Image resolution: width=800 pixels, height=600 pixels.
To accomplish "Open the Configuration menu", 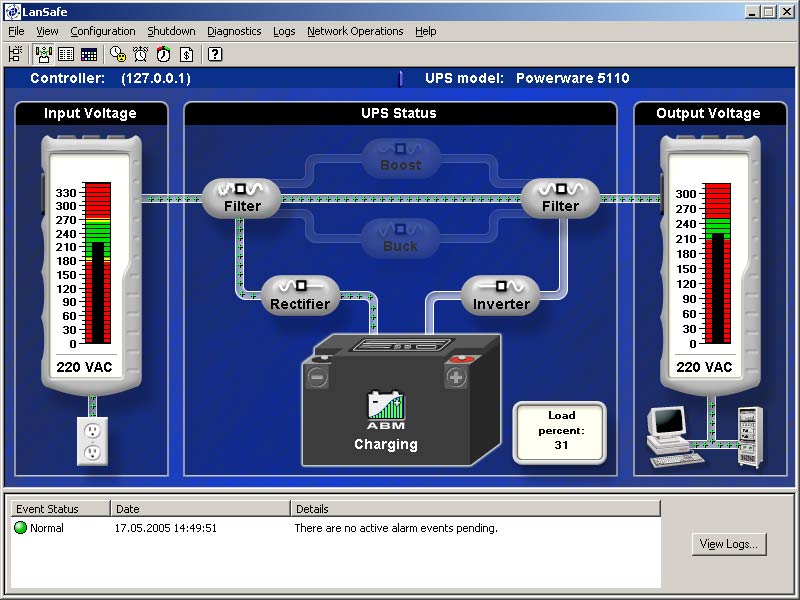I will point(102,31).
